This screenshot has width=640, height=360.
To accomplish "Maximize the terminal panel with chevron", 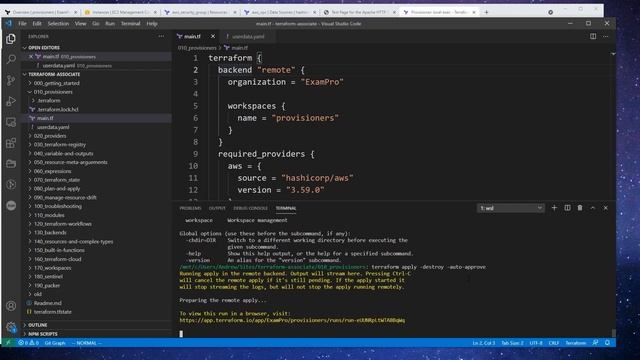I will (x=593, y=208).
